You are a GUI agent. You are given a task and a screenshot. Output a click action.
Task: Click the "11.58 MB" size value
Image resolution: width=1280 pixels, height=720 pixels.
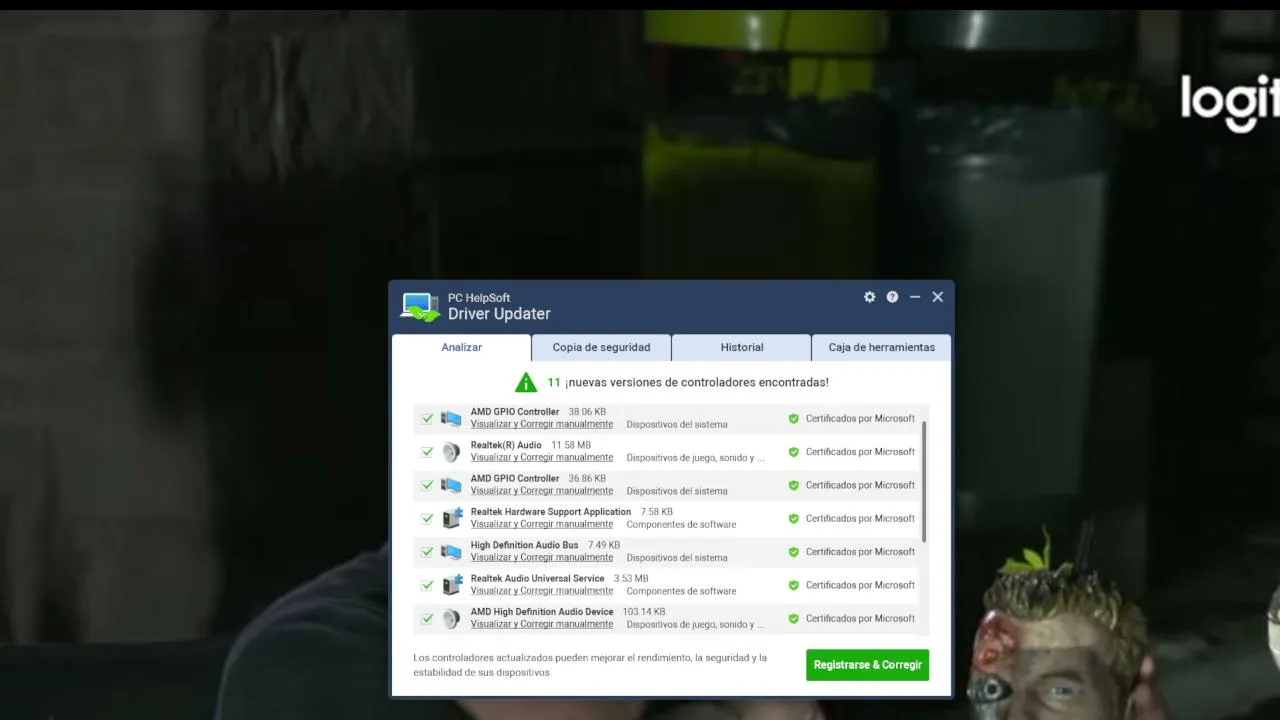(571, 445)
